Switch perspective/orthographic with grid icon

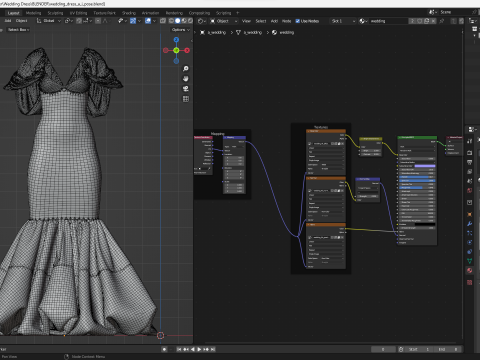pos(186,99)
